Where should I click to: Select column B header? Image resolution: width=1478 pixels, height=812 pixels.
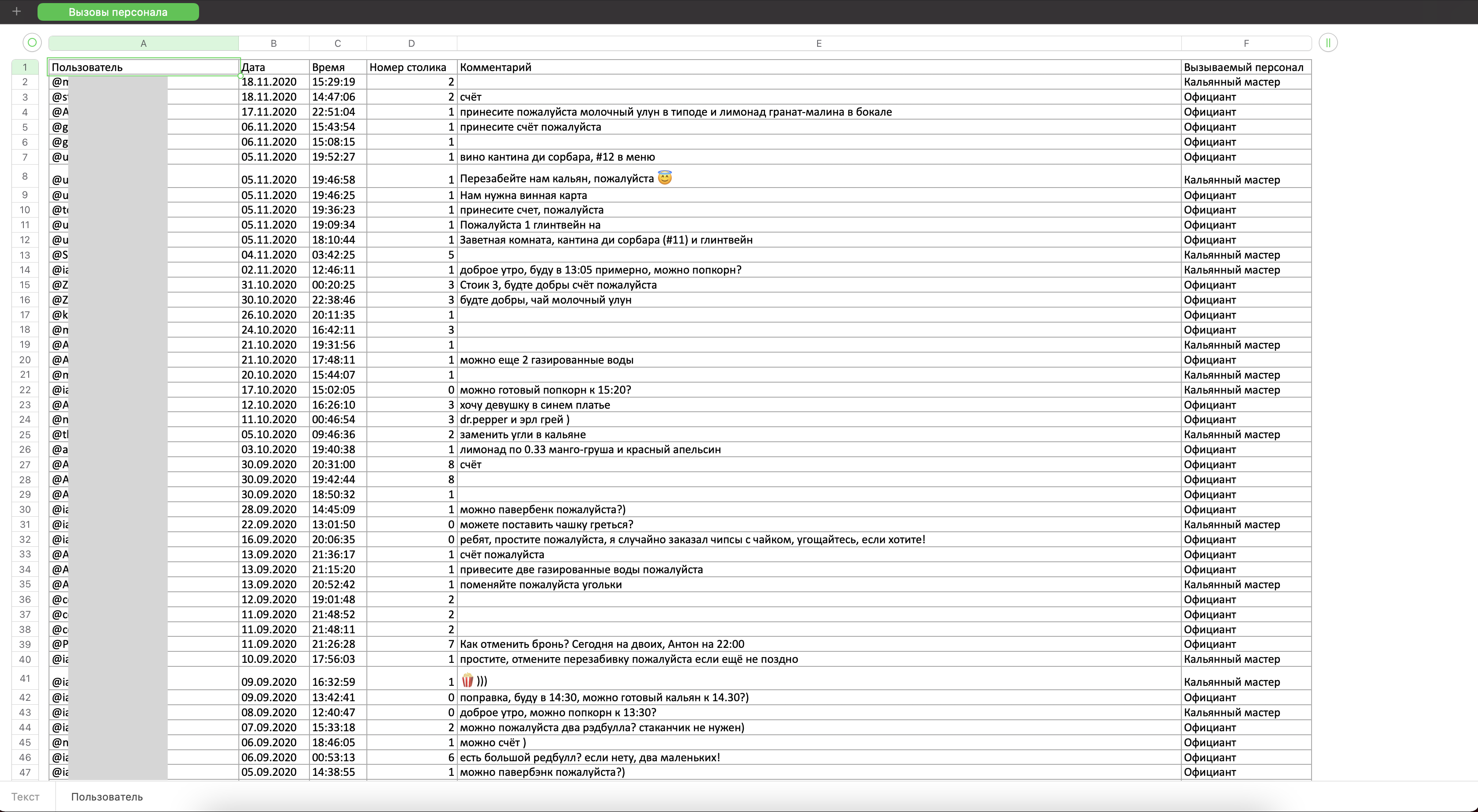point(274,43)
